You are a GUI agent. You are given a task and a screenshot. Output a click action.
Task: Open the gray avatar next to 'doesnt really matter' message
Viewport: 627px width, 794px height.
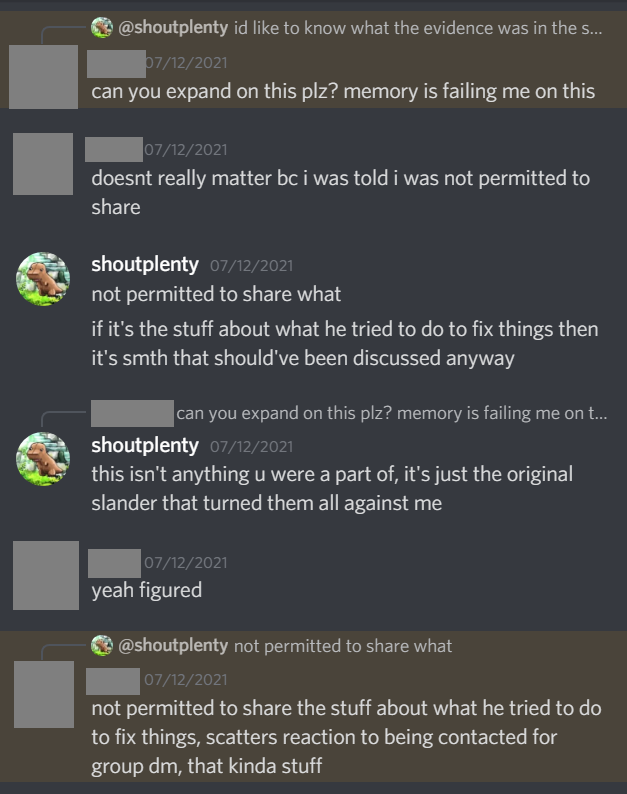pyautogui.click(x=43, y=163)
